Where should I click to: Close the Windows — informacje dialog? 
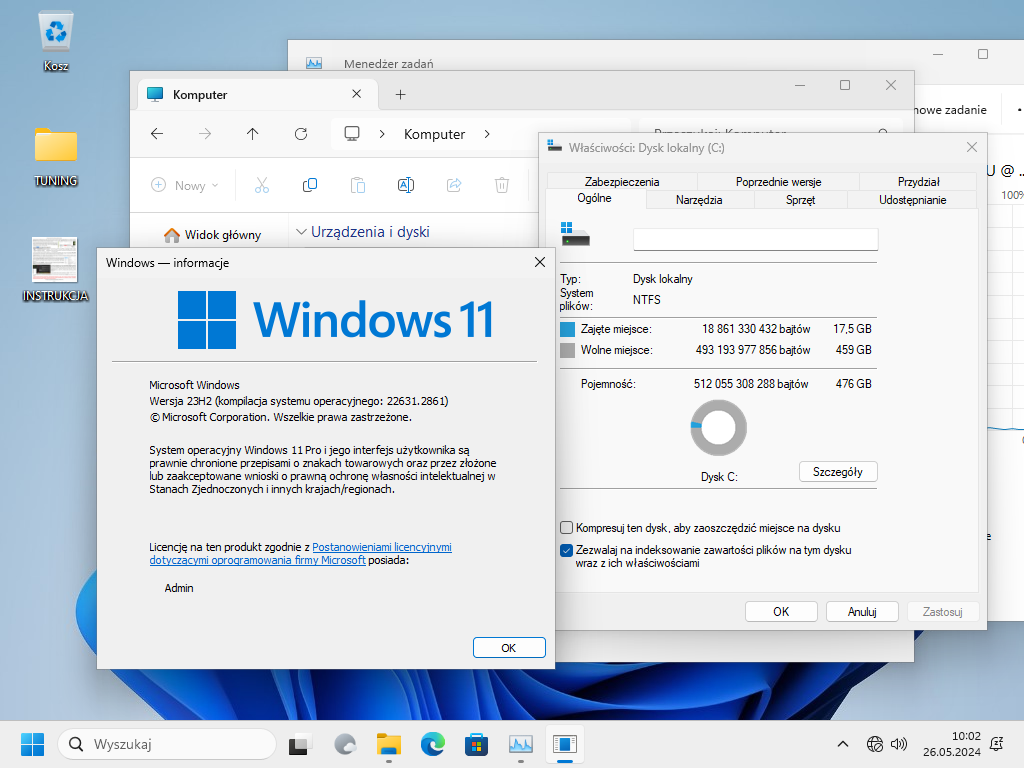click(x=540, y=263)
